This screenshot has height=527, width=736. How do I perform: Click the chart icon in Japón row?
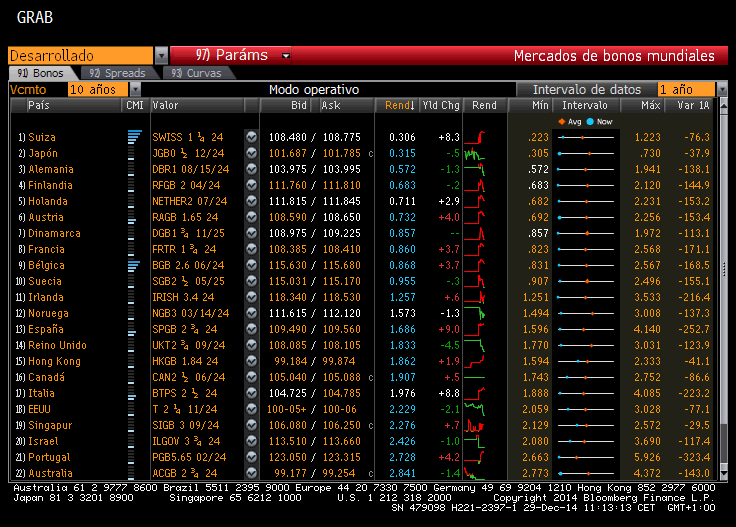coord(252,153)
